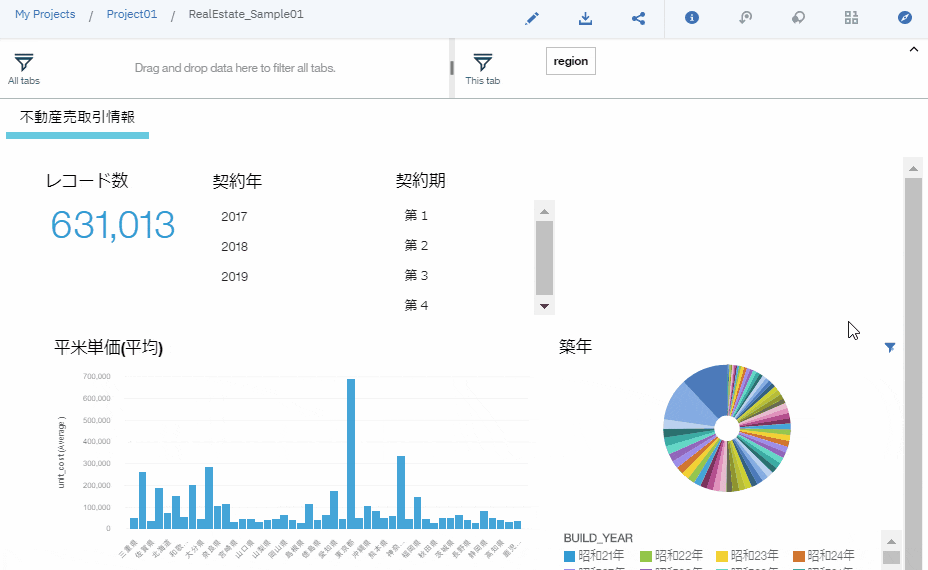928x570 pixels.
Task: Click the 契約期 list scrollbar thumb
Action: [544, 258]
